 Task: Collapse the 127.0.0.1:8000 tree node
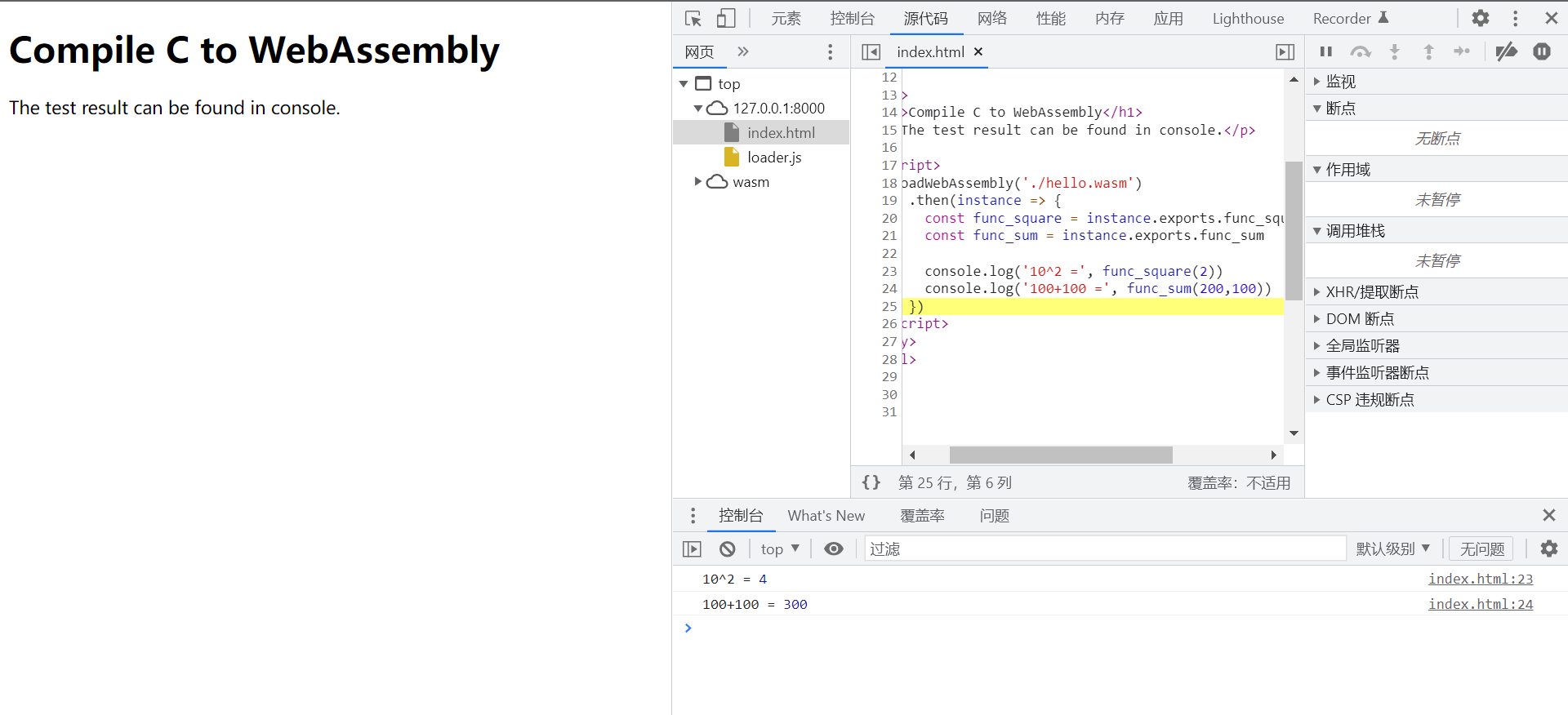pyautogui.click(x=698, y=109)
